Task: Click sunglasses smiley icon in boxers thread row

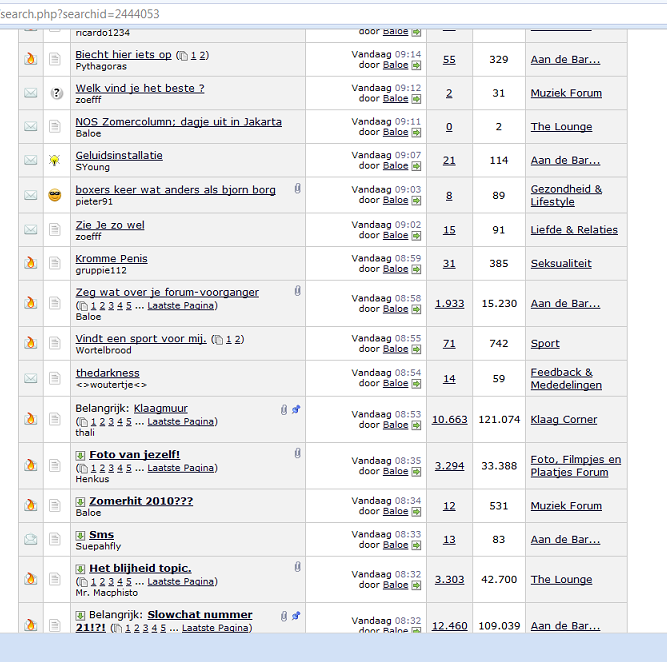Action: pos(57,195)
